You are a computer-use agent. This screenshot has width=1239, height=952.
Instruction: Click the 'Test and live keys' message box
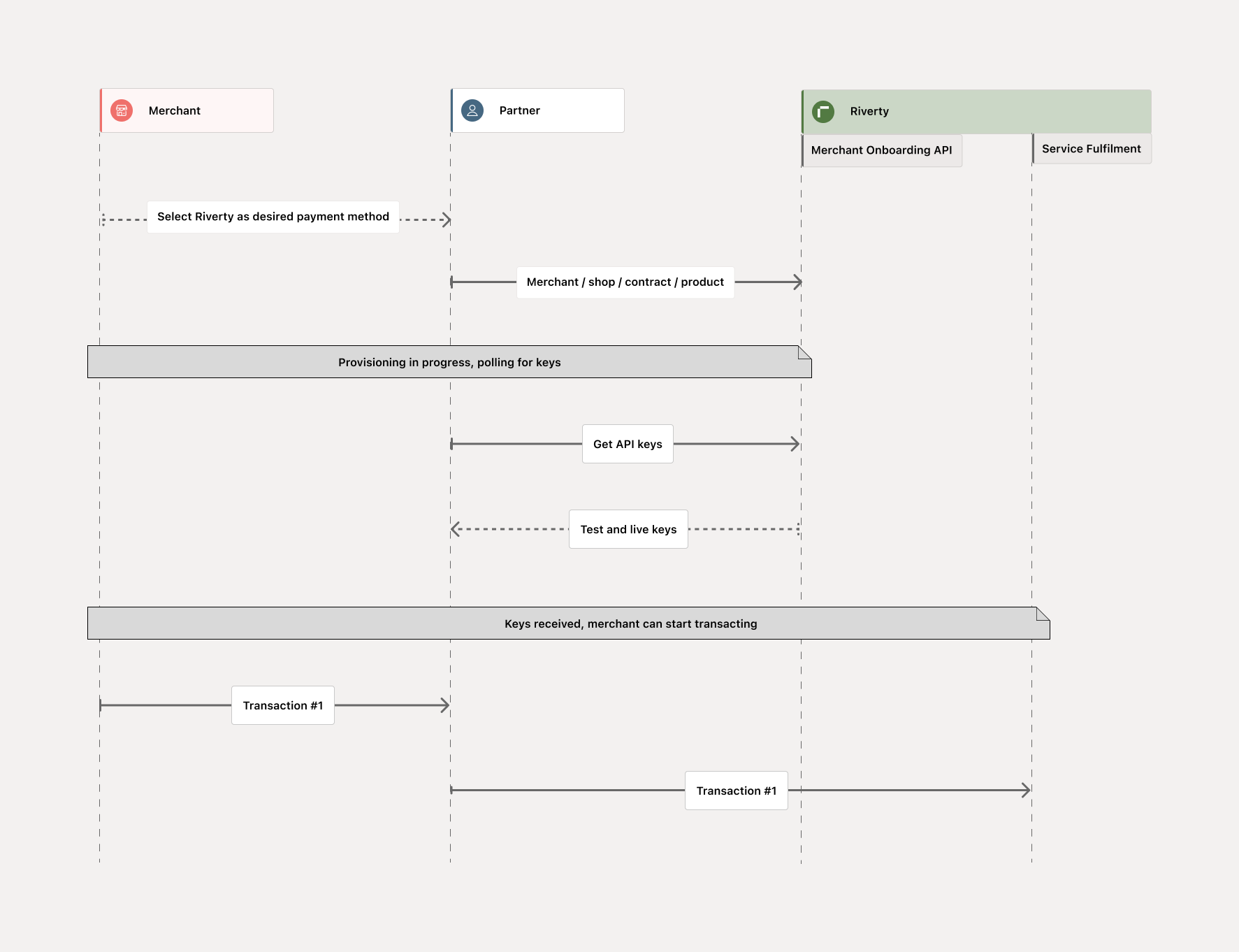point(629,529)
